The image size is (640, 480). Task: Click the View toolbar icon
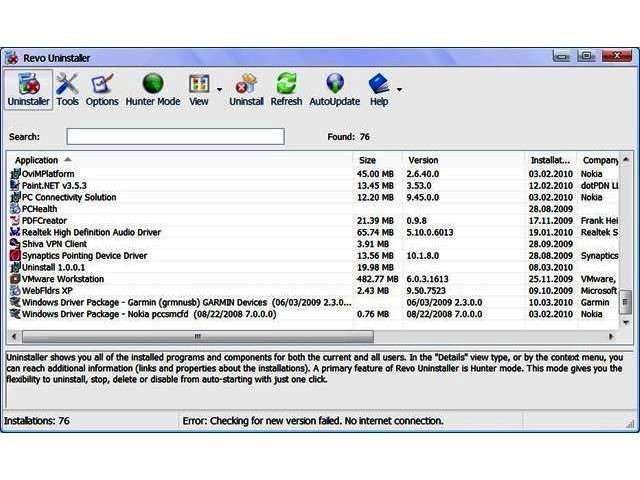coord(199,88)
